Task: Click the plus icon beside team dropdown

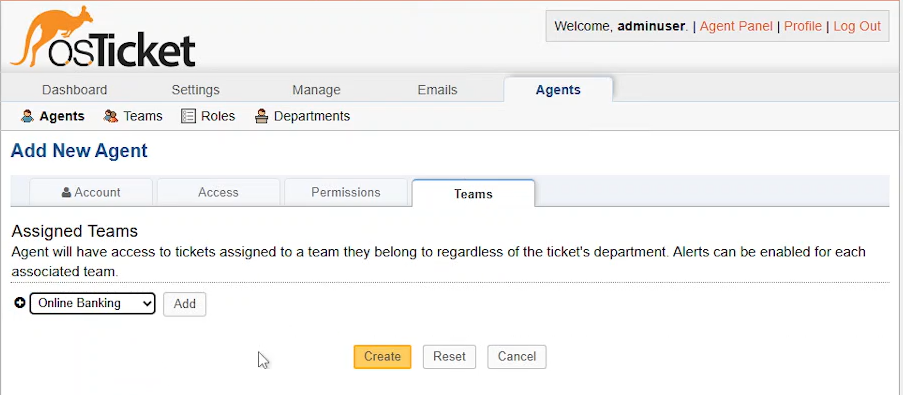Action: point(20,303)
